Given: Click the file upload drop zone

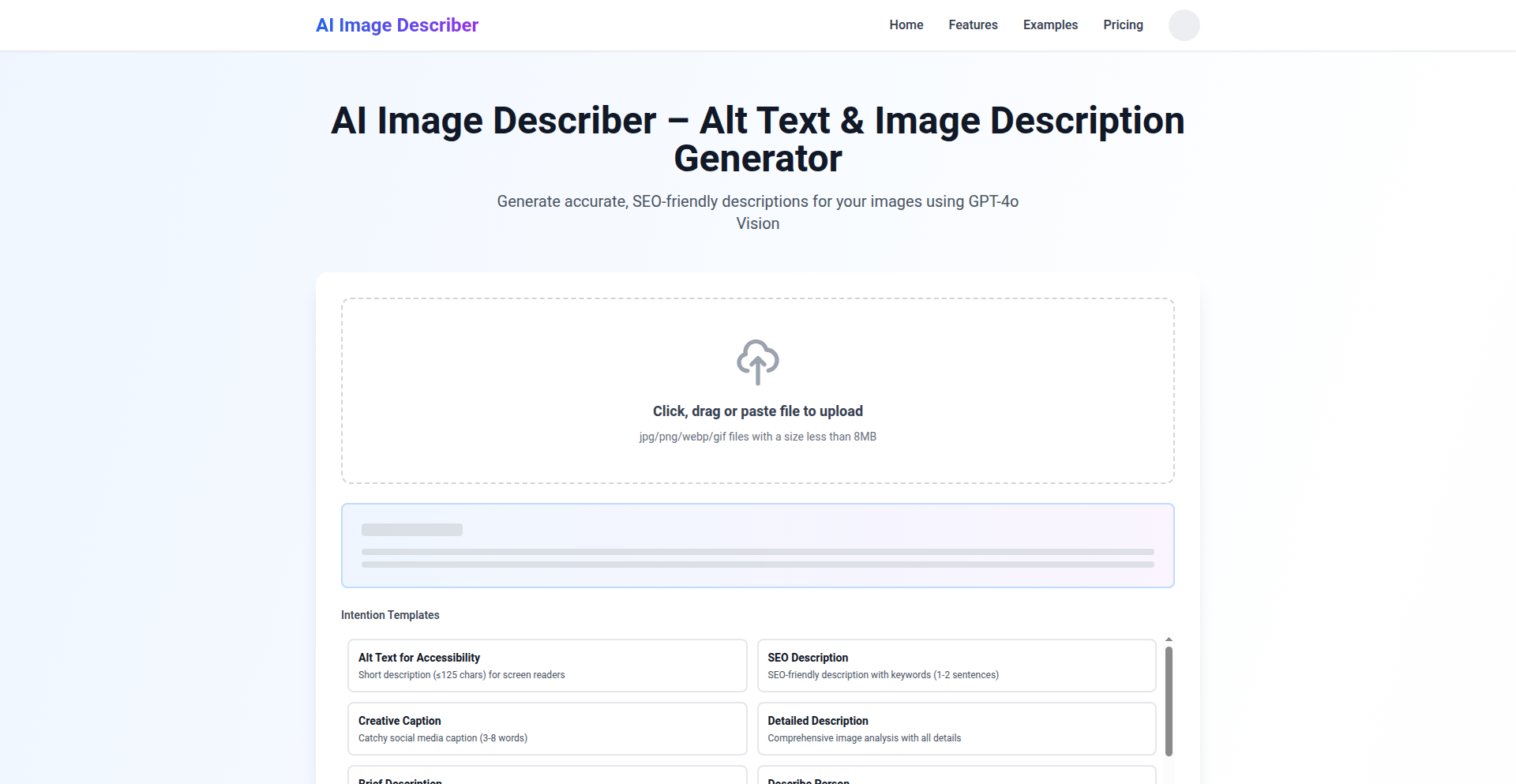Looking at the screenshot, I should click(x=757, y=391).
